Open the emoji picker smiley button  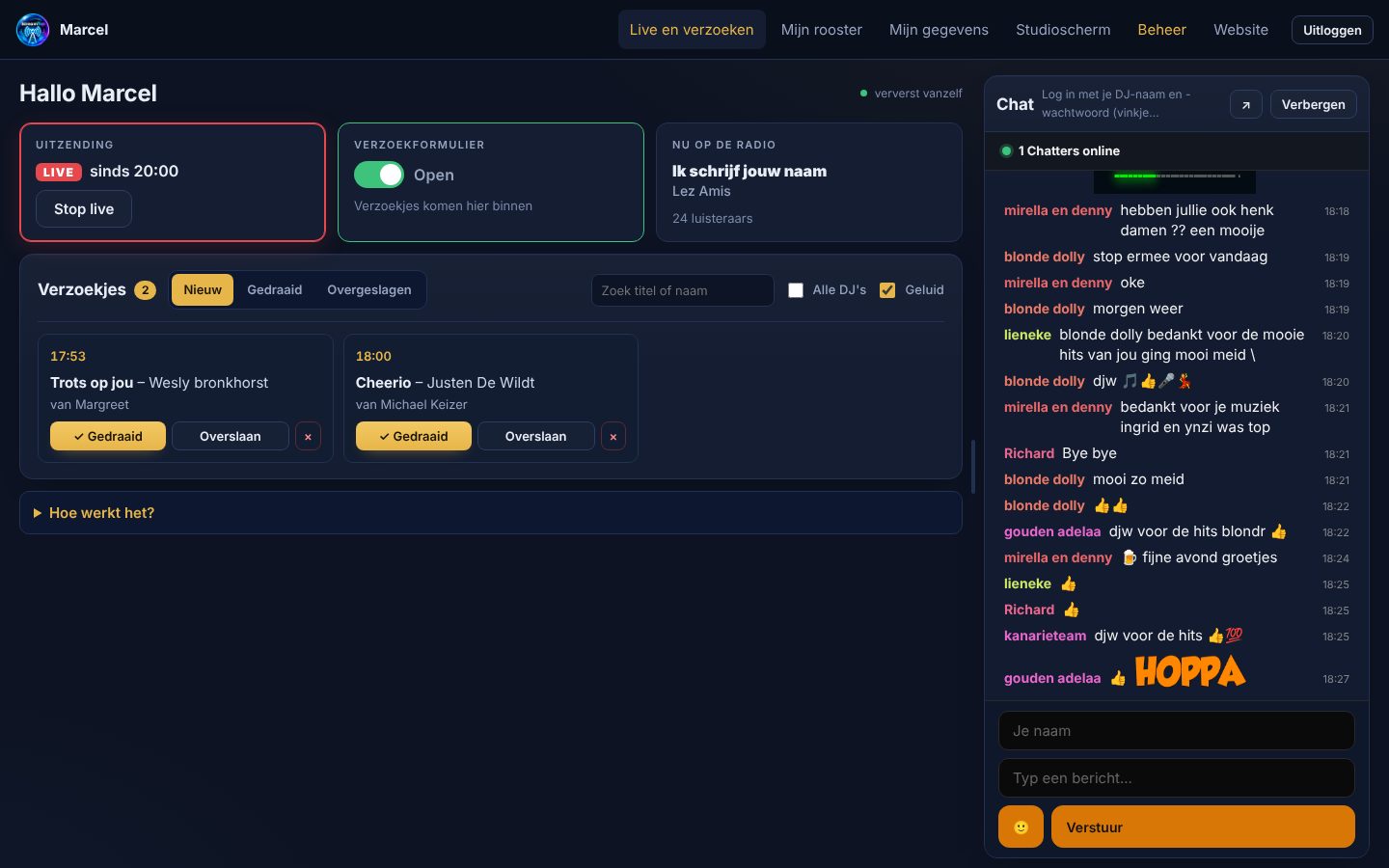1021,827
